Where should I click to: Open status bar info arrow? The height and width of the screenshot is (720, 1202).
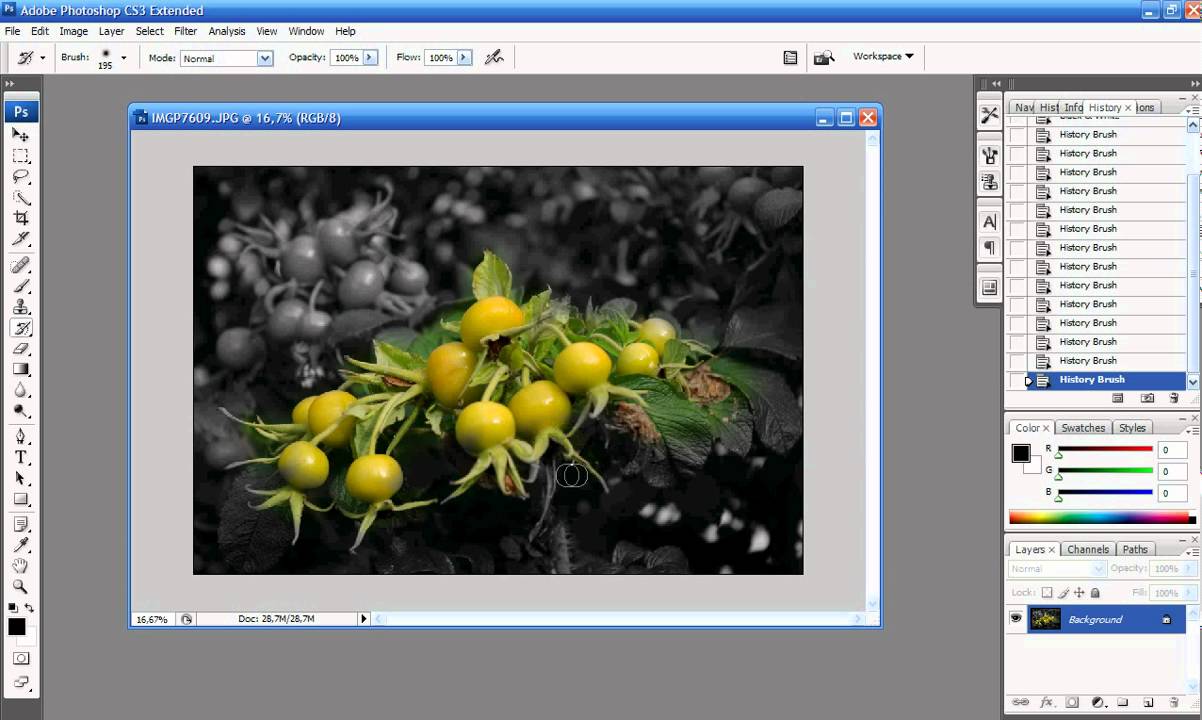click(x=364, y=619)
